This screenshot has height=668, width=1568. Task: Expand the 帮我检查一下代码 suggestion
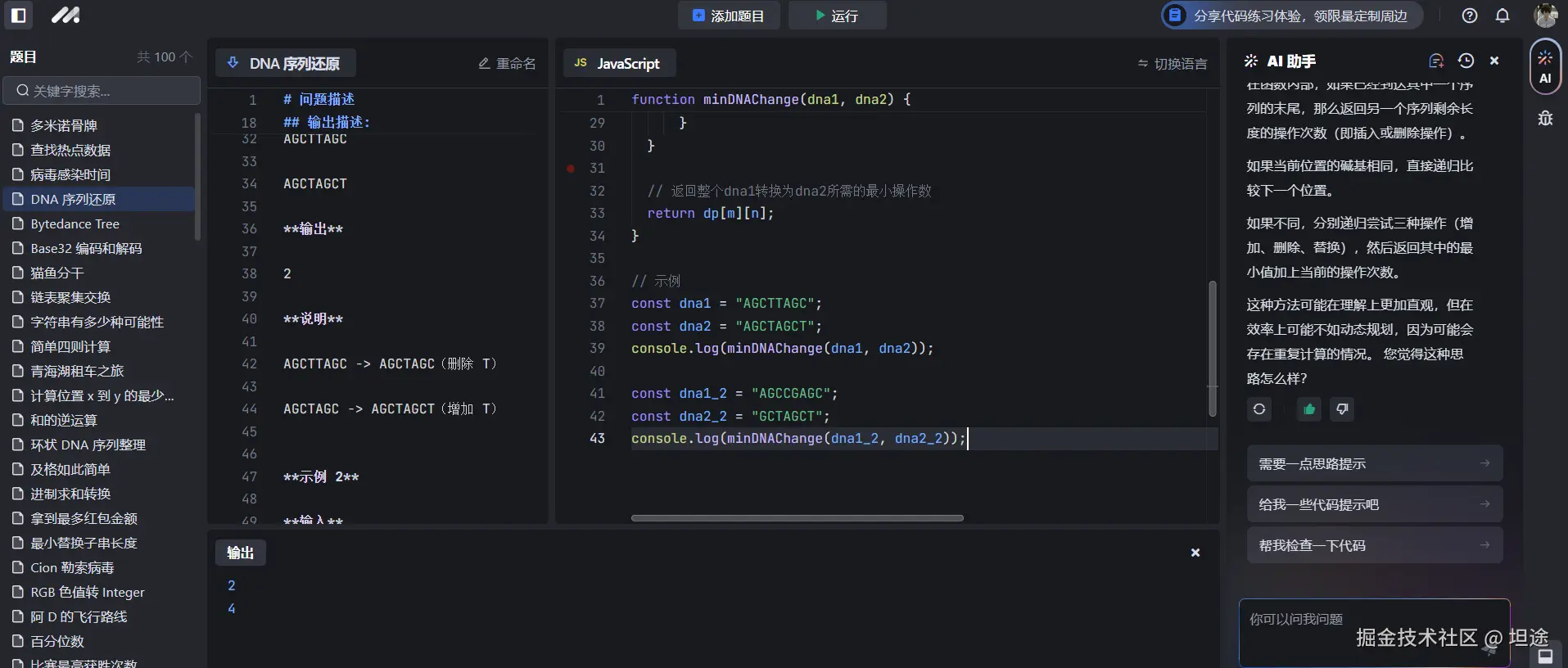click(x=1374, y=546)
